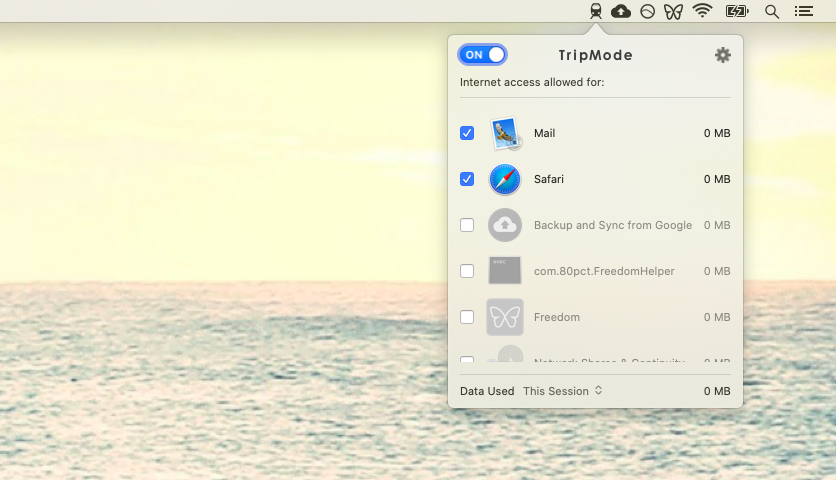Open Notification Center list icon
This screenshot has width=836, height=480.
[x=803, y=11]
